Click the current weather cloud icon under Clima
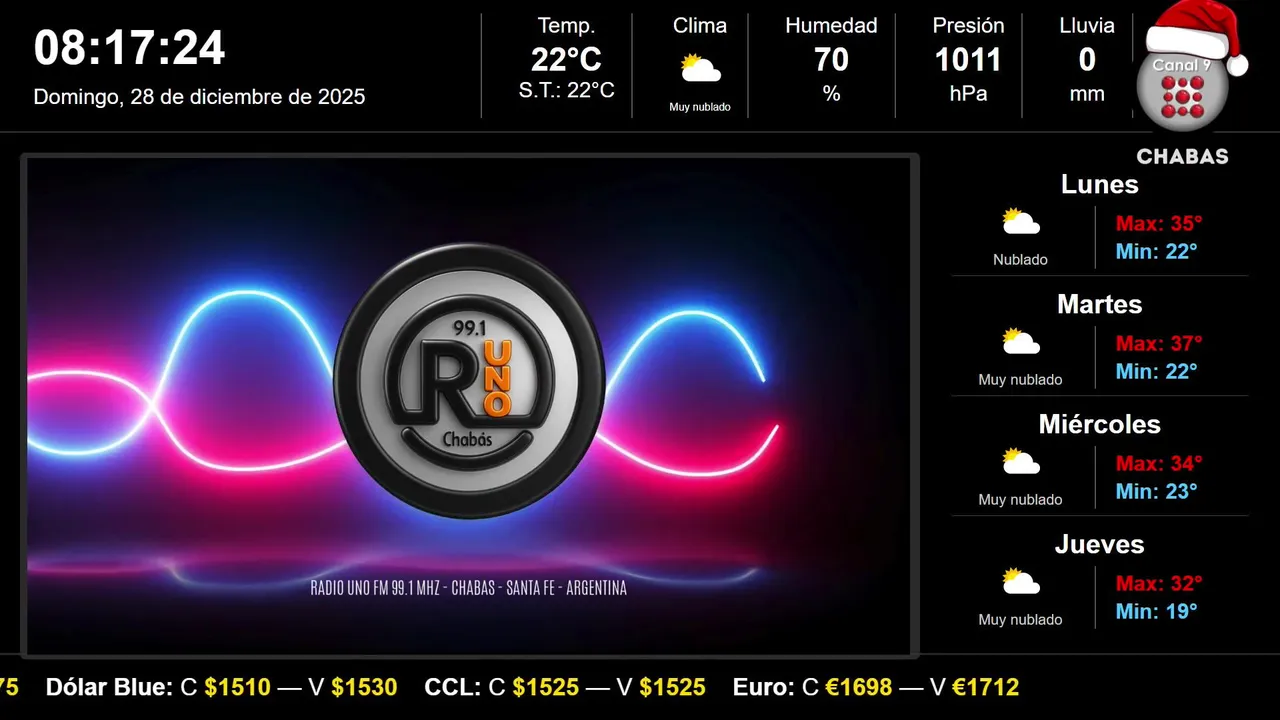1280x720 pixels. (x=700, y=69)
